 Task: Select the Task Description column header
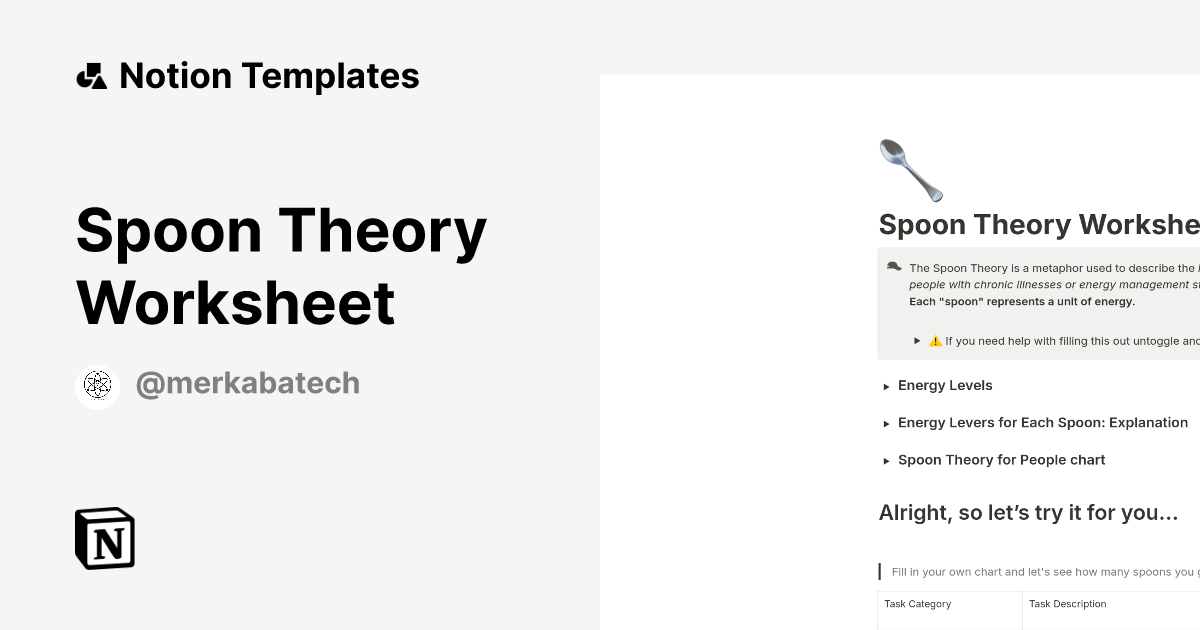tap(1067, 604)
